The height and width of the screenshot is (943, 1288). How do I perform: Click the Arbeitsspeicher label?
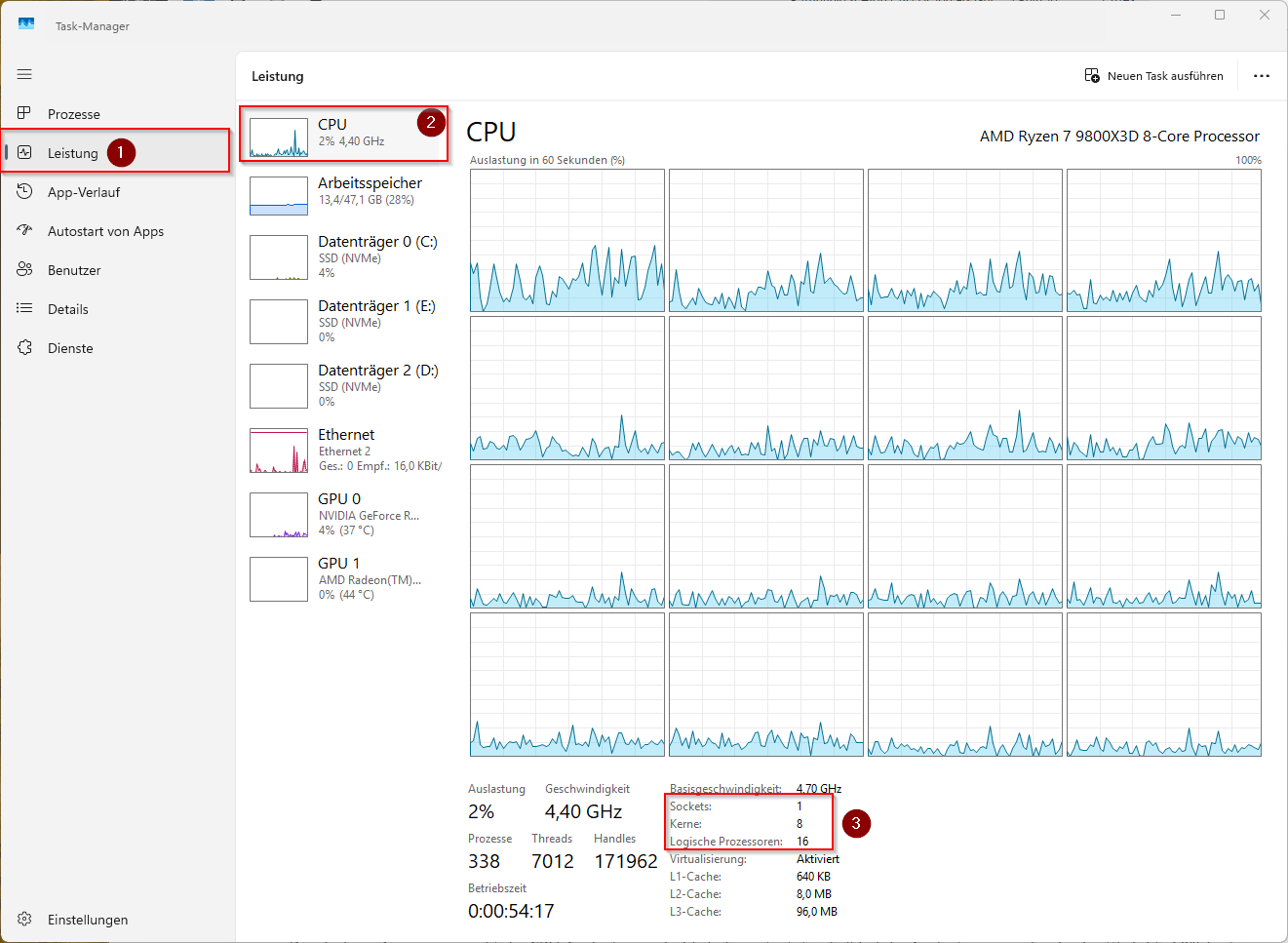coord(371,183)
